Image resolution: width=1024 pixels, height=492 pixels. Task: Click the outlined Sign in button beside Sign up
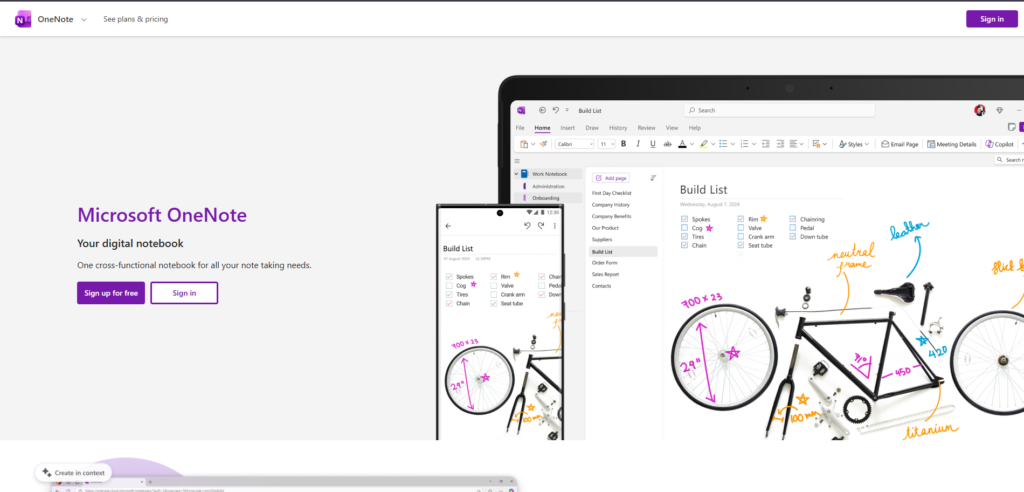184,293
